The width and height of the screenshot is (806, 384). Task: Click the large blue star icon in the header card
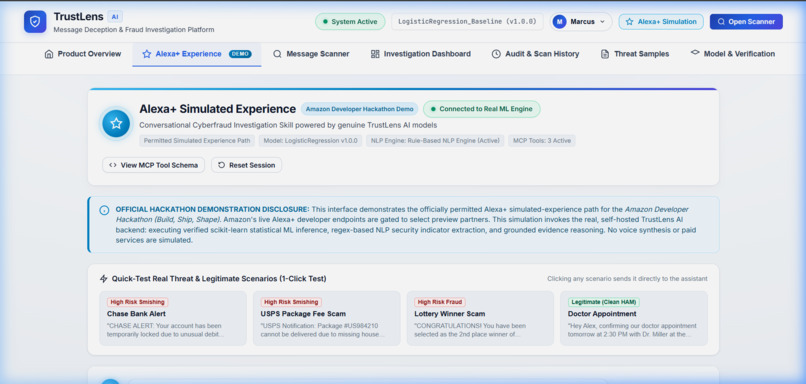pyautogui.click(x=116, y=124)
